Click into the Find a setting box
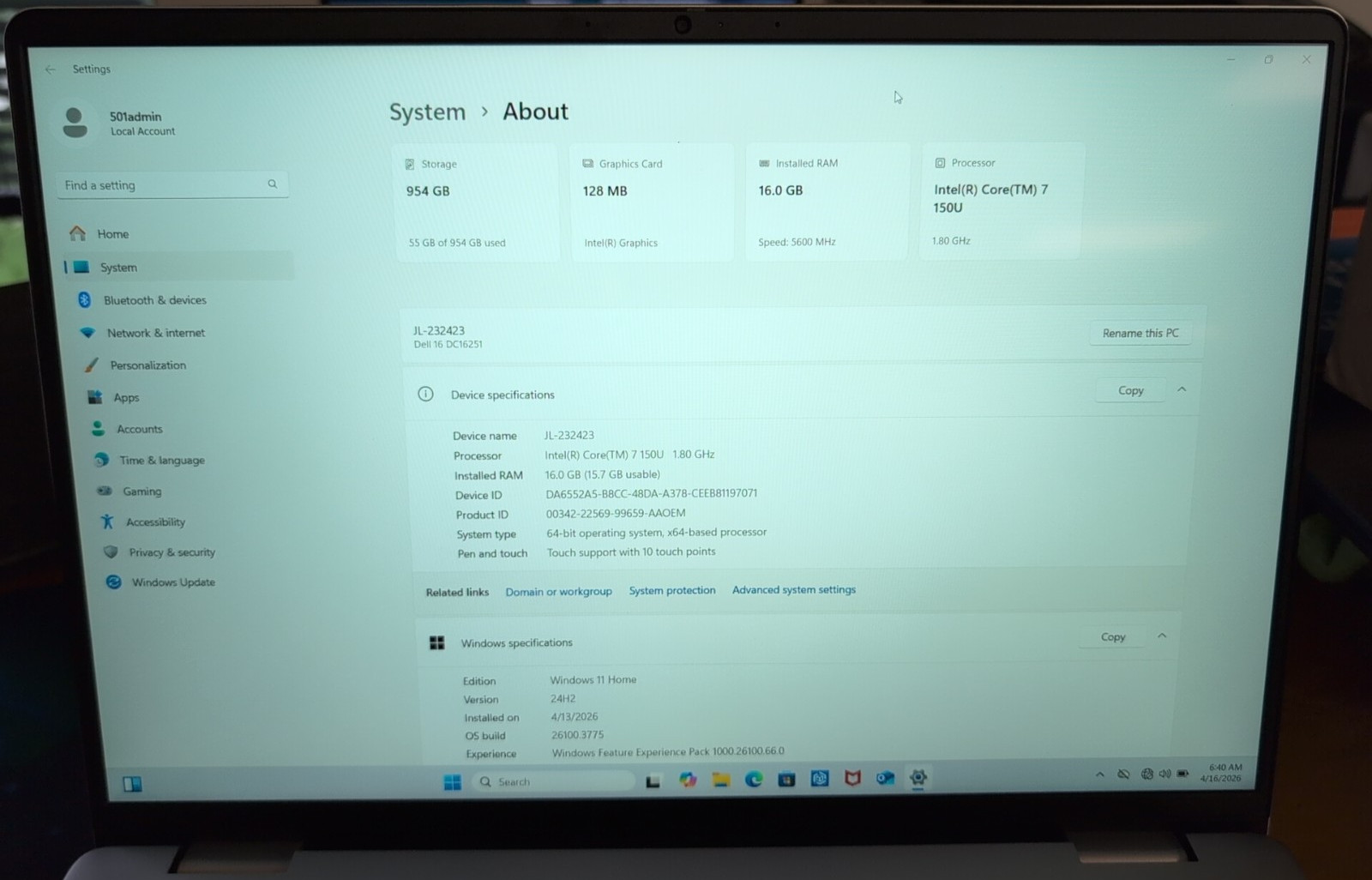The image size is (1372, 880). click(x=171, y=184)
